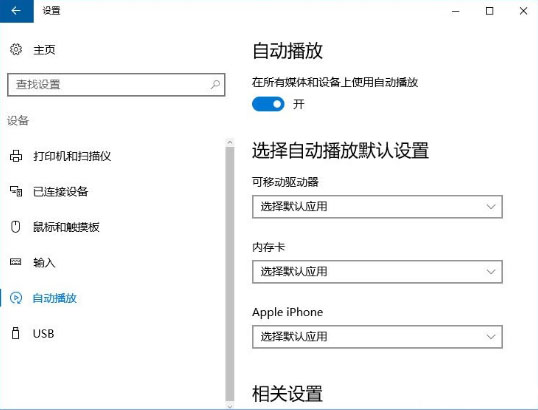Open USB settings page
Screen dimensions: 538x410
coord(44,333)
